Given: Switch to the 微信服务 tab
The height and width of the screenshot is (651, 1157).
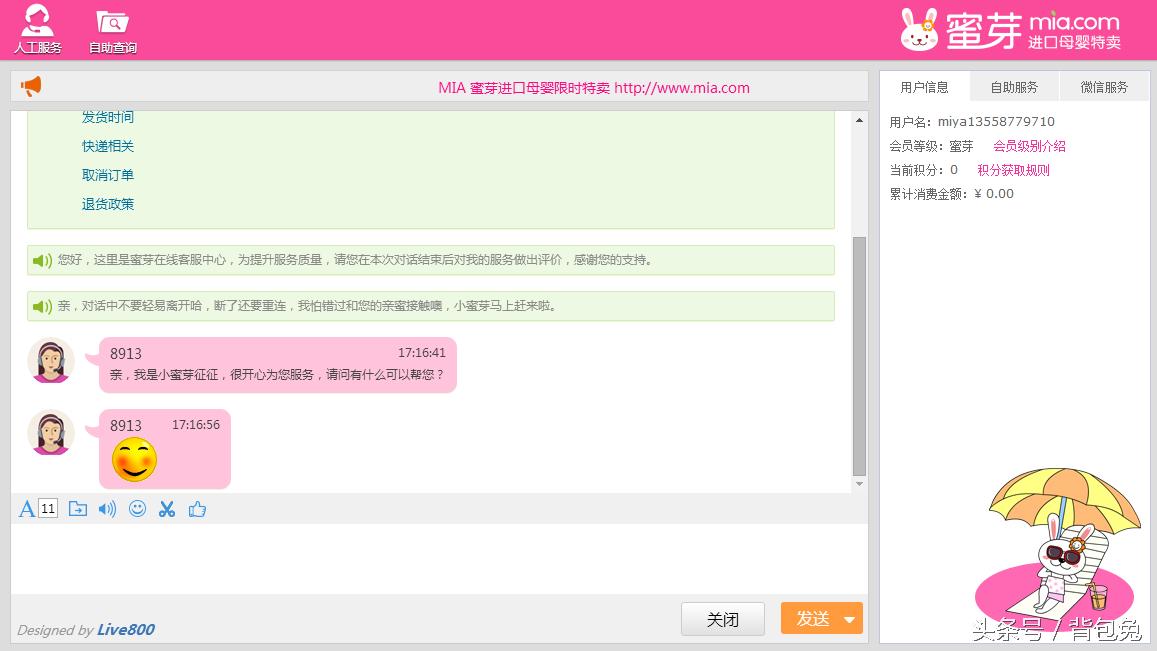Looking at the screenshot, I should 1104,87.
